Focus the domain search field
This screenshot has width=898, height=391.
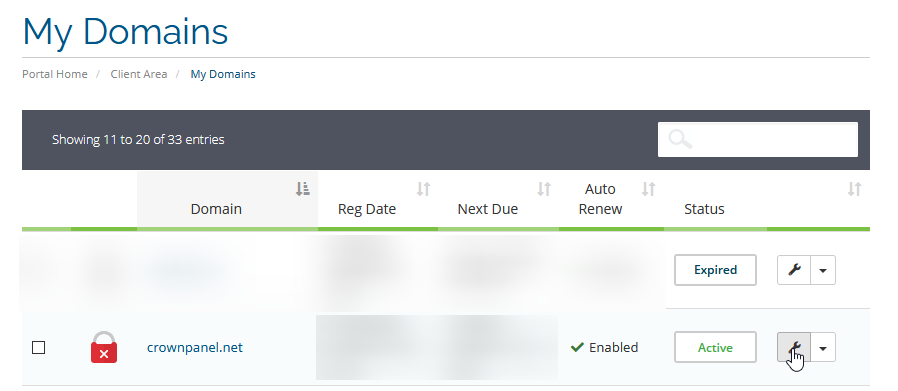(x=758, y=139)
